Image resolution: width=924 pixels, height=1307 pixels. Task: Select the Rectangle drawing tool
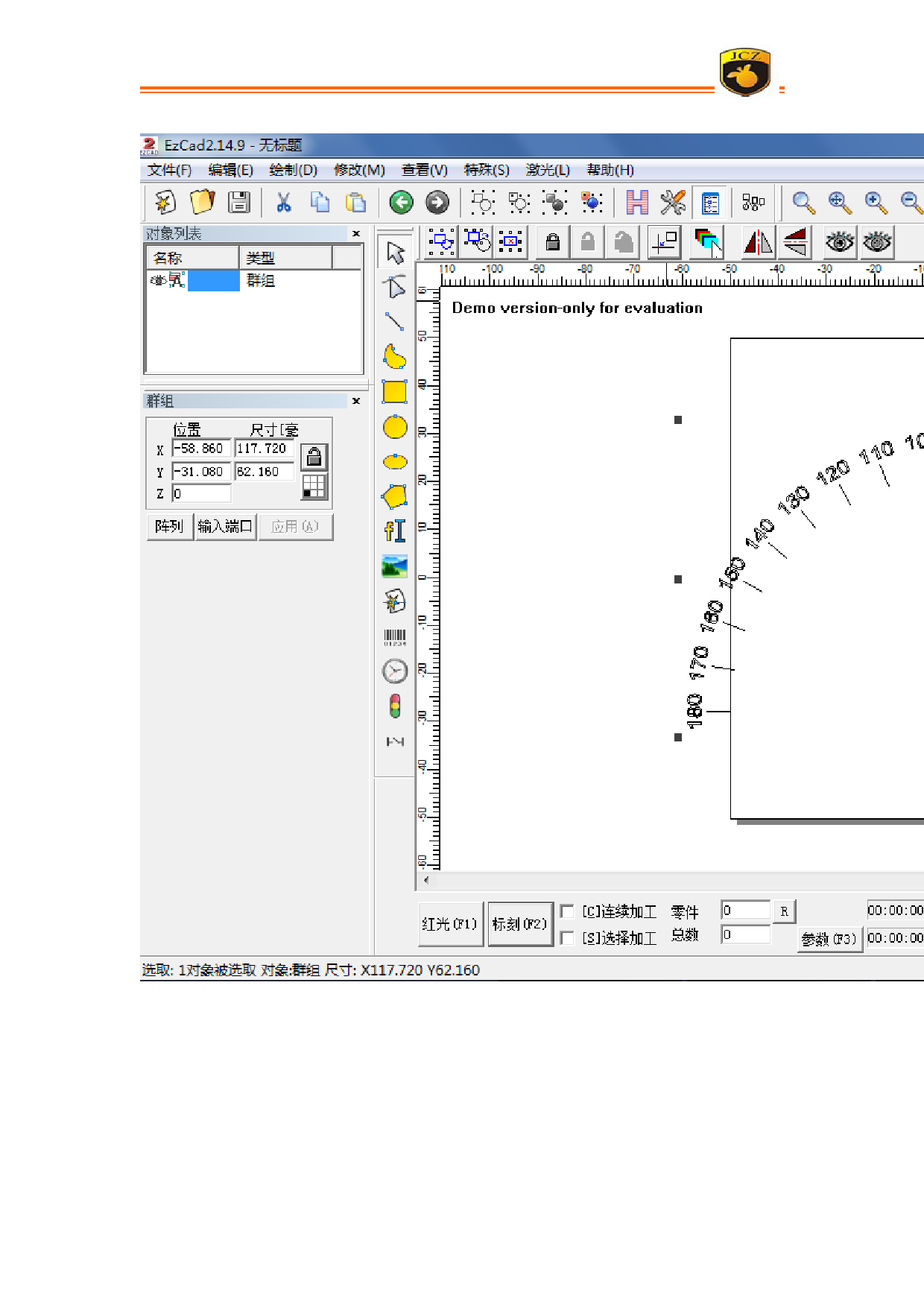tap(394, 392)
